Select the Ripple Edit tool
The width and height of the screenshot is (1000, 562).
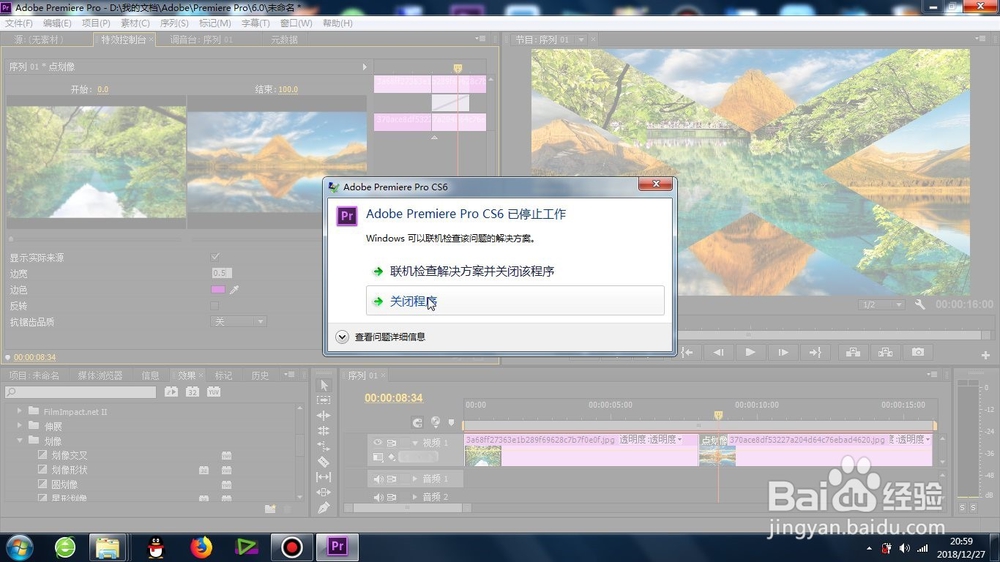coord(323,415)
